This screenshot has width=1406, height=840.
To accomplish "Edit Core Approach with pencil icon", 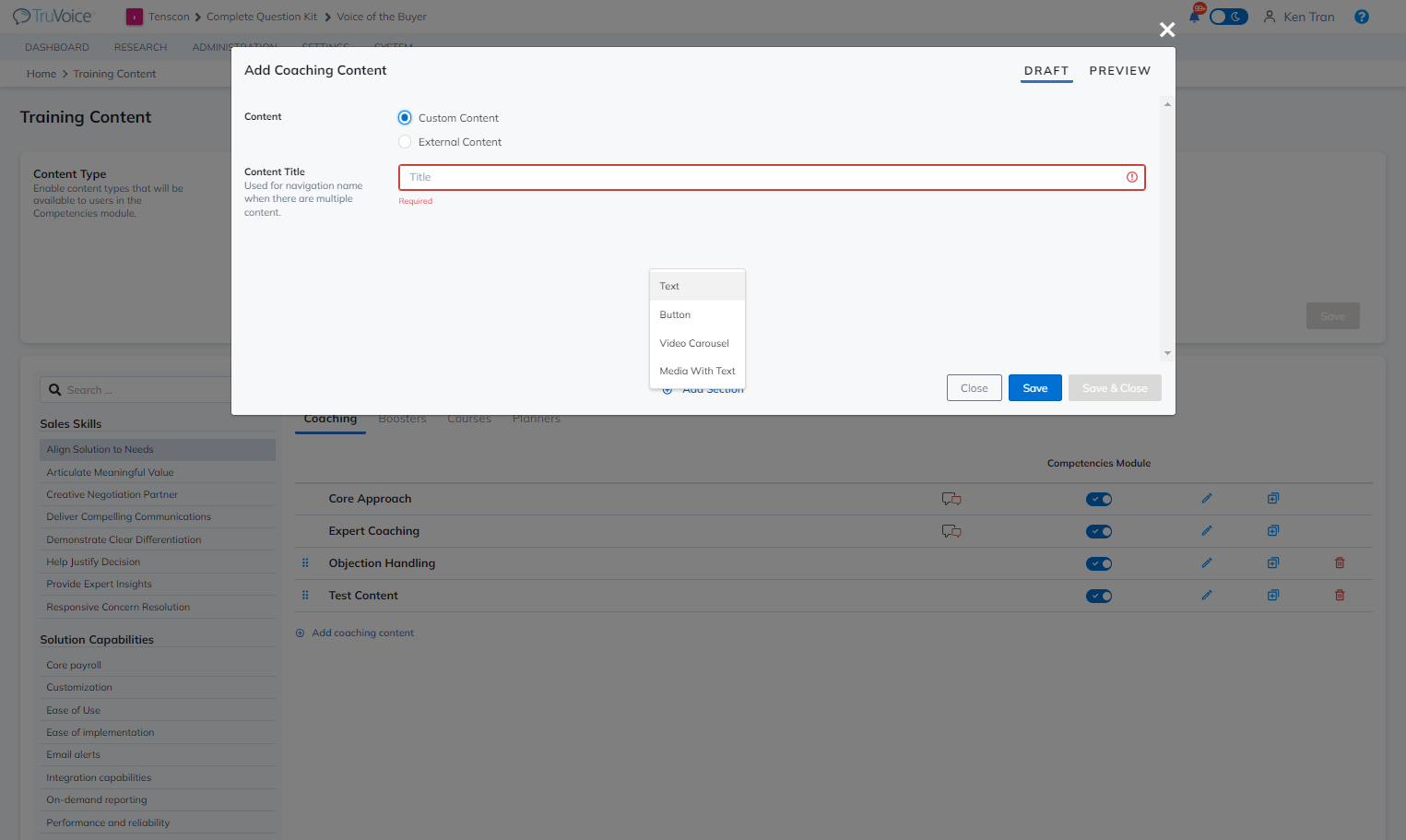I will pos(1207,499).
